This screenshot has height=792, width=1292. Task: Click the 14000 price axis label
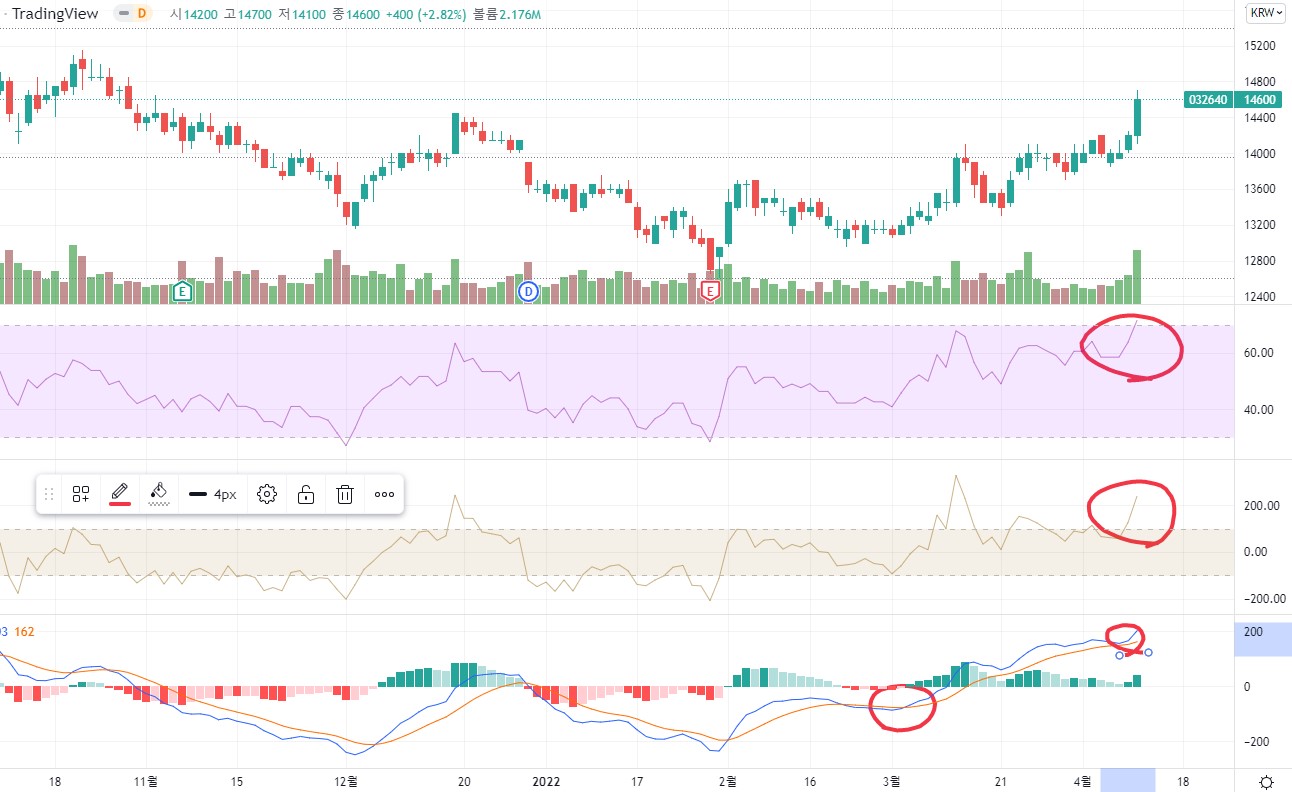pos(1259,154)
